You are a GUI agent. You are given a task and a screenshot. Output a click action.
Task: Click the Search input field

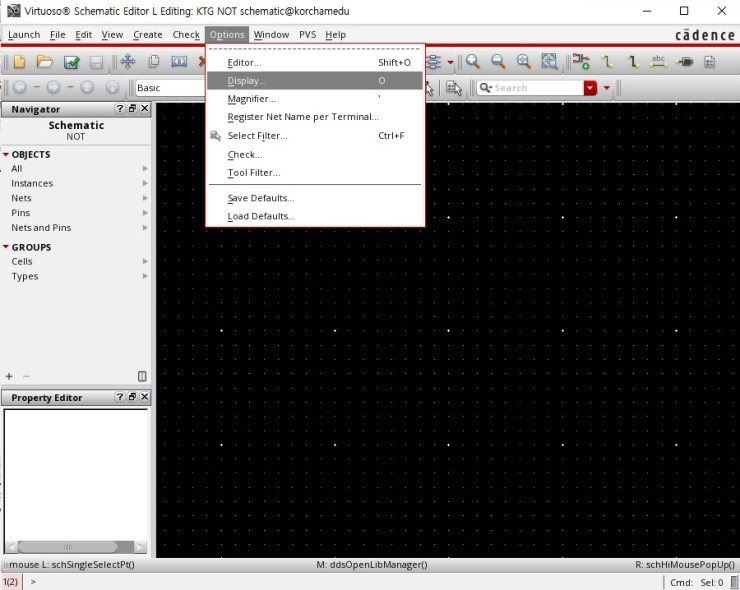tap(535, 88)
